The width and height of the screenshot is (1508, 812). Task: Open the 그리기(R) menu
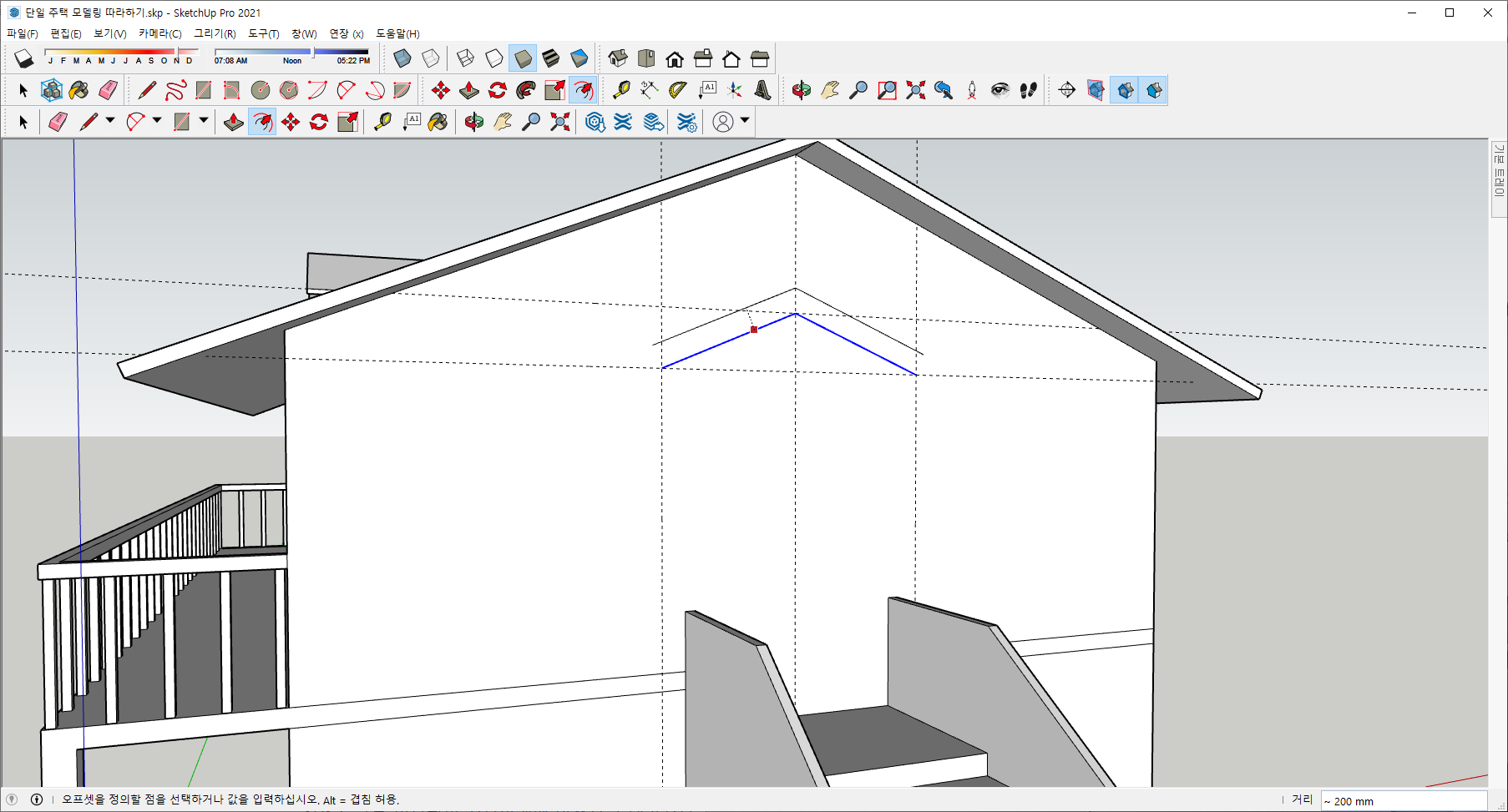click(215, 33)
